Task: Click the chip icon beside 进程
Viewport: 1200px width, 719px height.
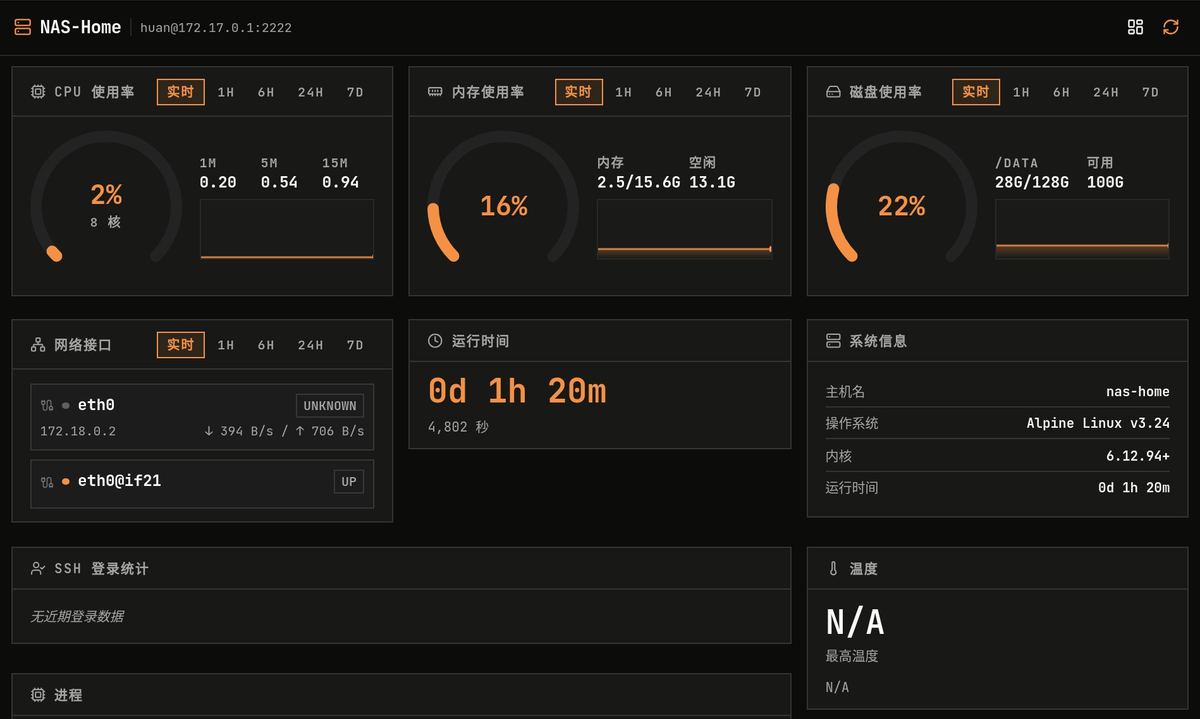Action: click(x=38, y=695)
